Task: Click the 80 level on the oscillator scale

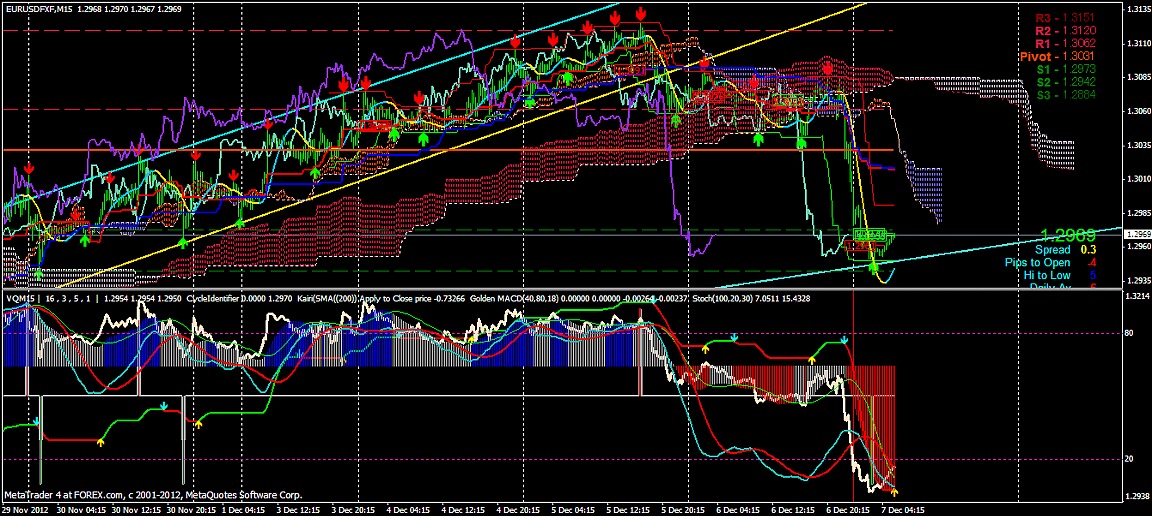Action: 1131,333
